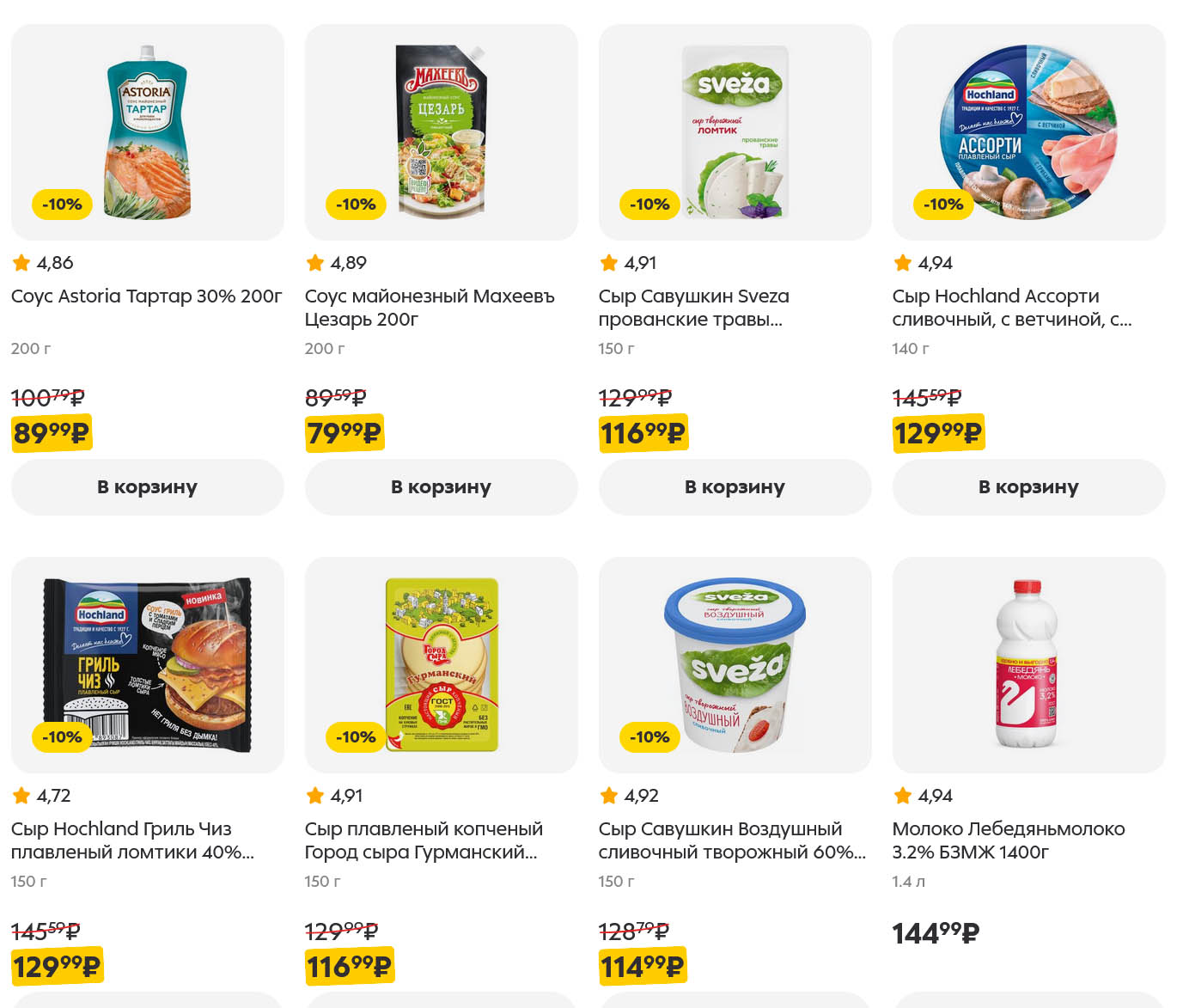Add Hochland Ассорти cheese to cart

(x=1028, y=487)
